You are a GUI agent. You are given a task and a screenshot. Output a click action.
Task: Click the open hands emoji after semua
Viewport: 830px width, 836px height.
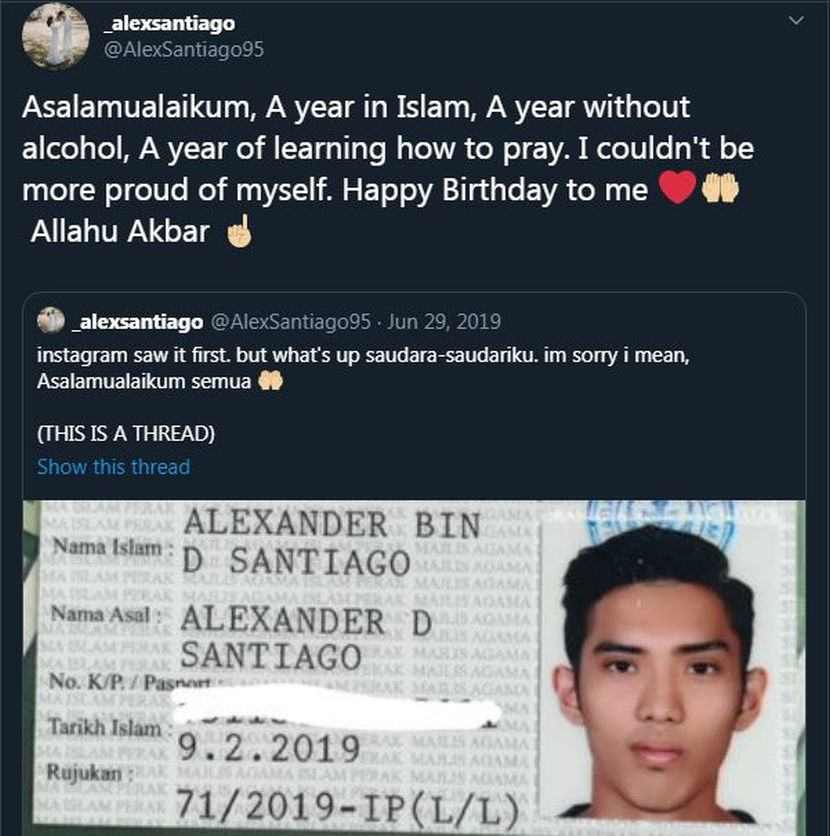(x=271, y=381)
